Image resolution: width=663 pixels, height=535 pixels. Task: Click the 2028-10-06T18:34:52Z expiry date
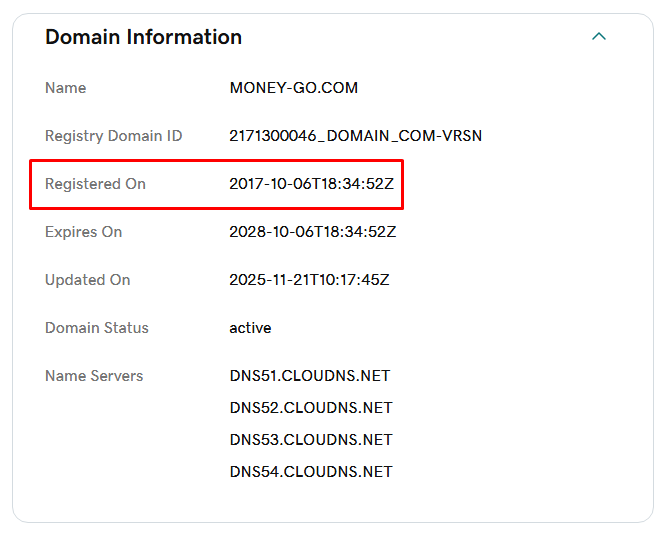(x=312, y=232)
